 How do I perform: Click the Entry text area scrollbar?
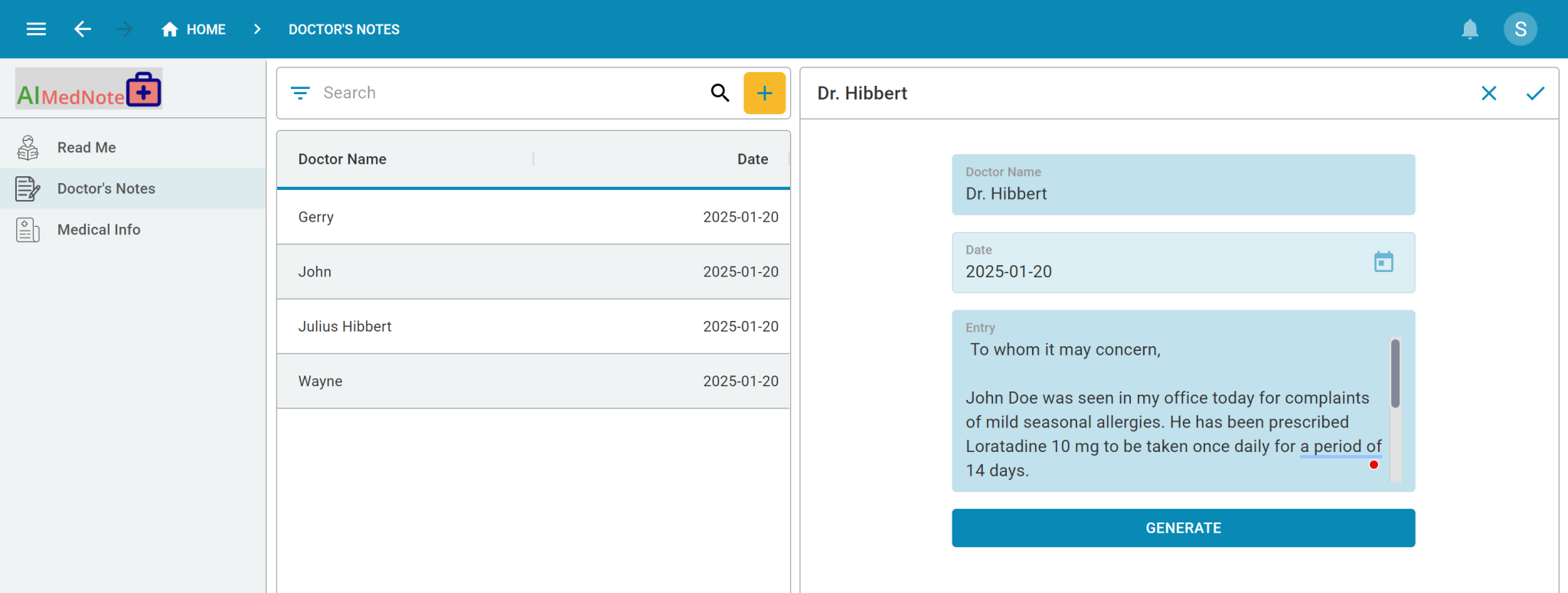[1395, 374]
